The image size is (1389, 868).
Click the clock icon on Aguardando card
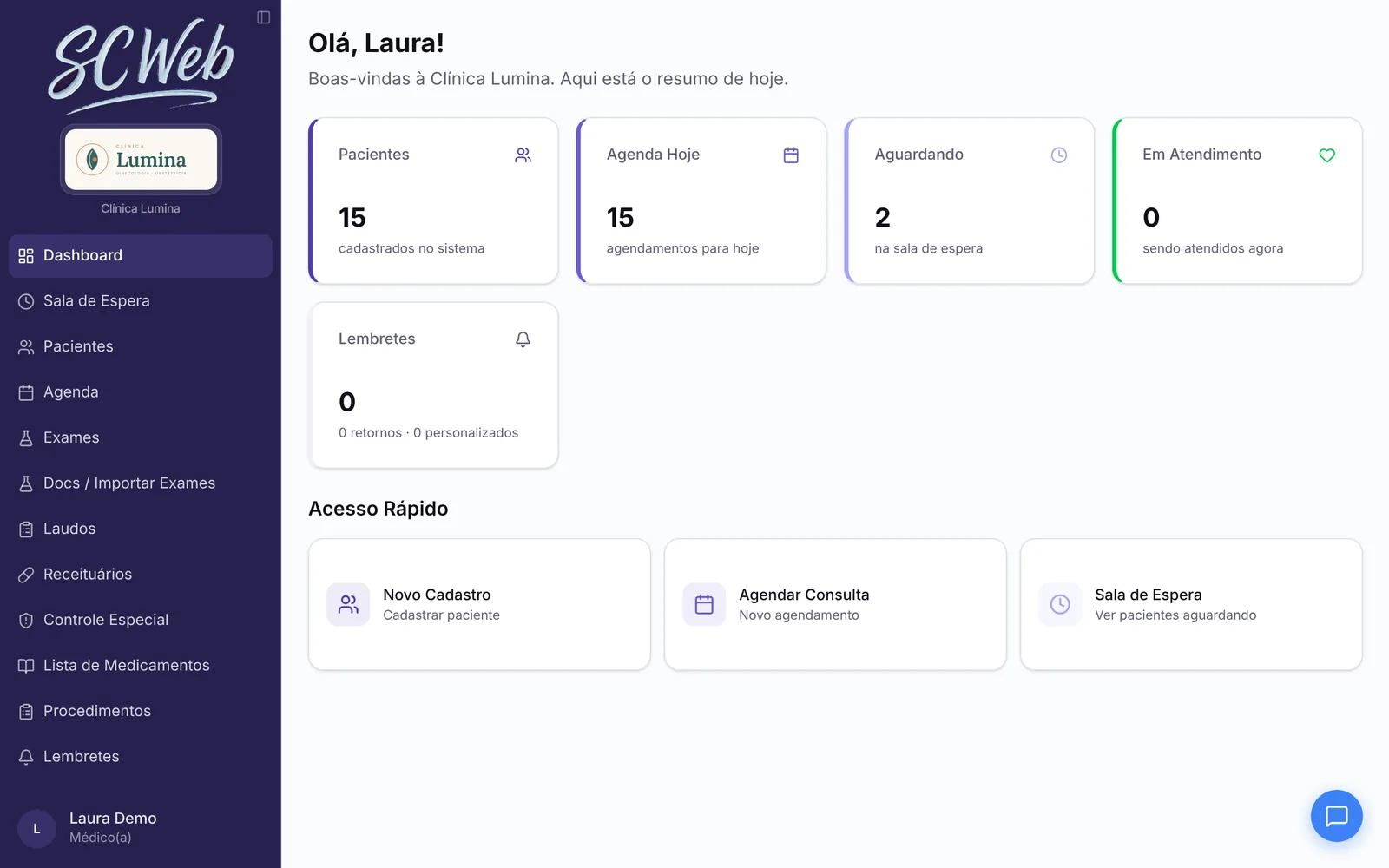click(1059, 155)
